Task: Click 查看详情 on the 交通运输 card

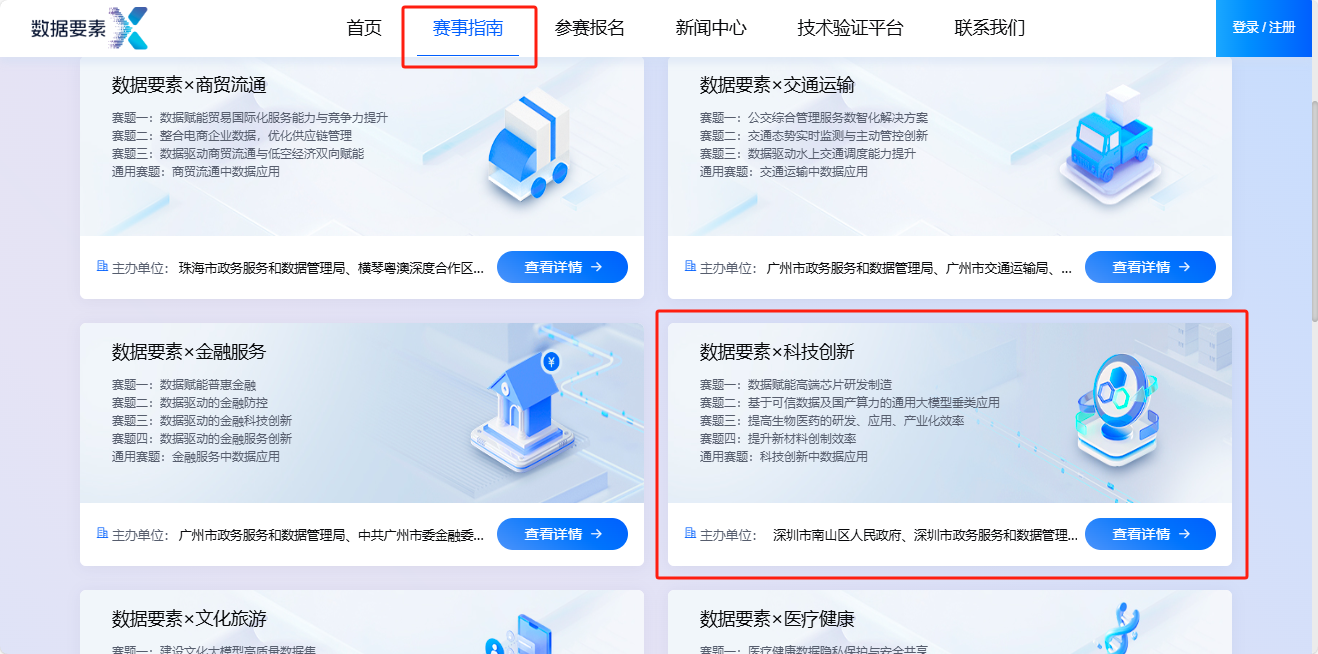Action: 1150,267
